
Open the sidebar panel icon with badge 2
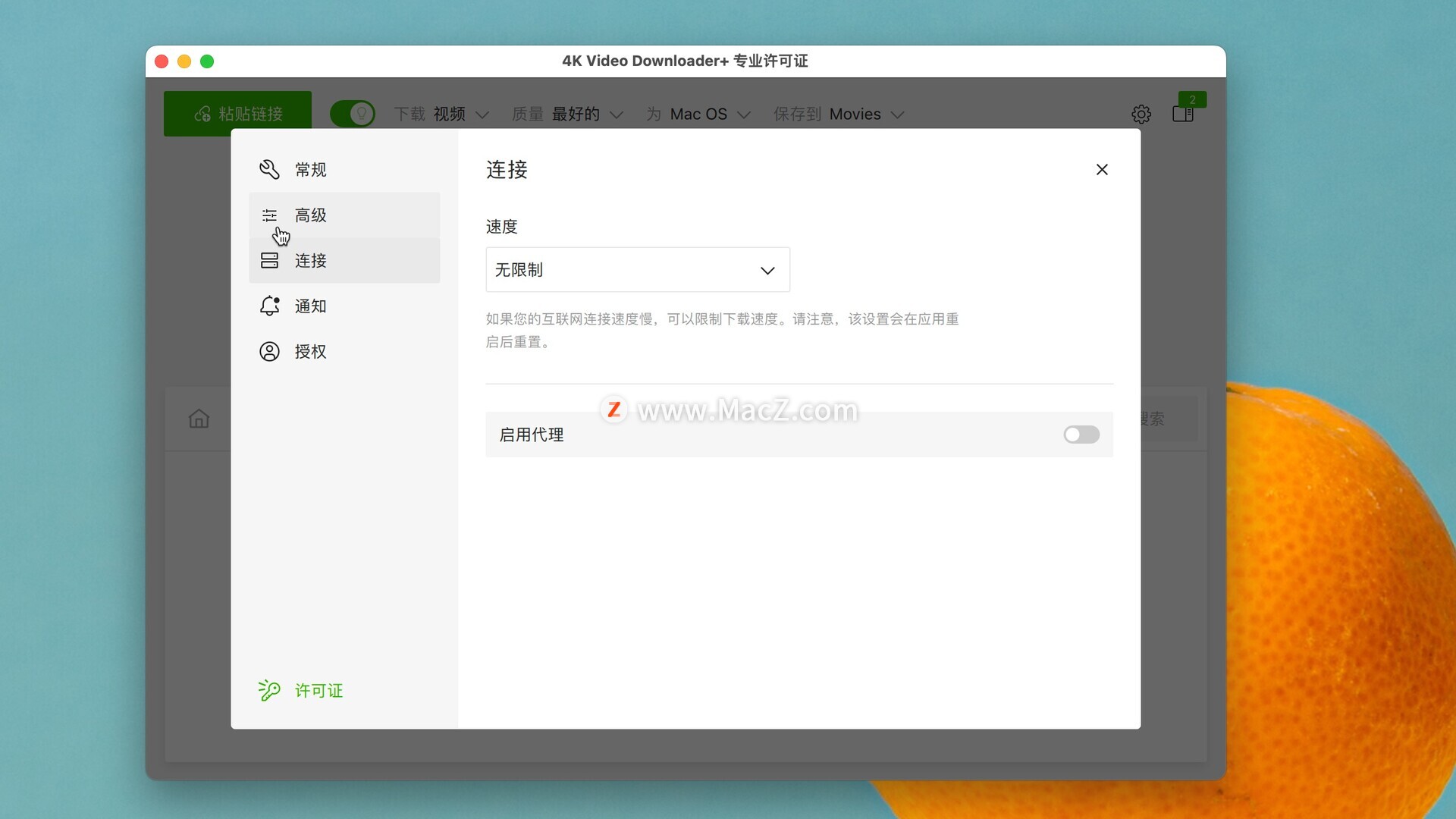(x=1183, y=115)
